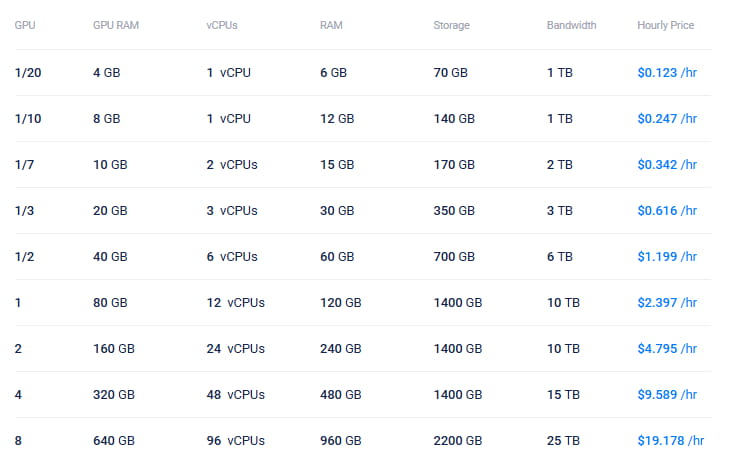The width and height of the screenshot is (729, 470).
Task: Click the $4.795 /hr price link
Action: pos(666,348)
